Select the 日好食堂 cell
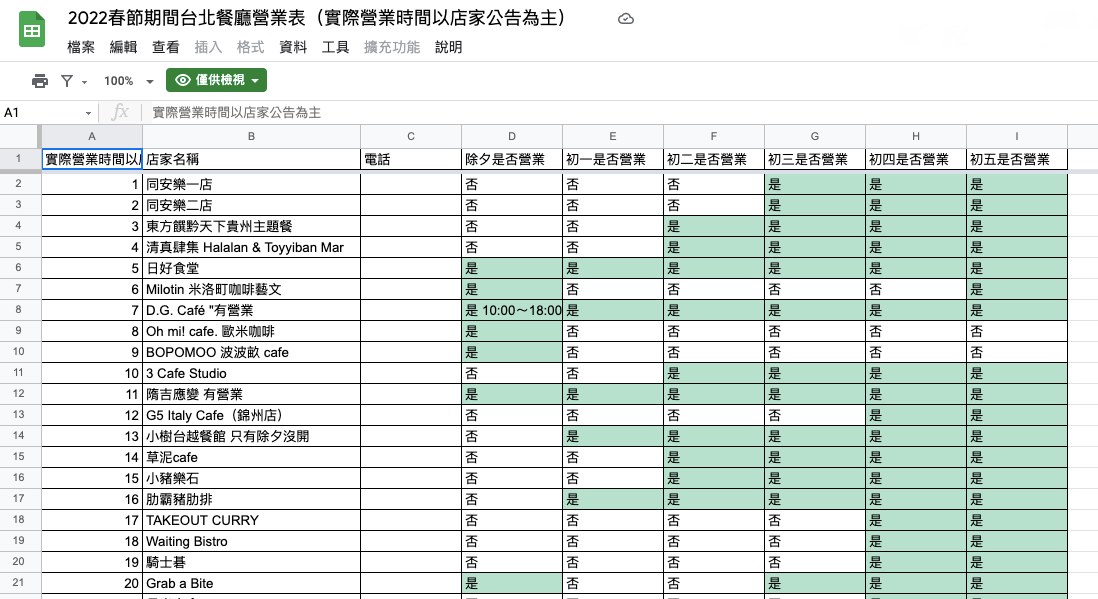 (x=250, y=268)
